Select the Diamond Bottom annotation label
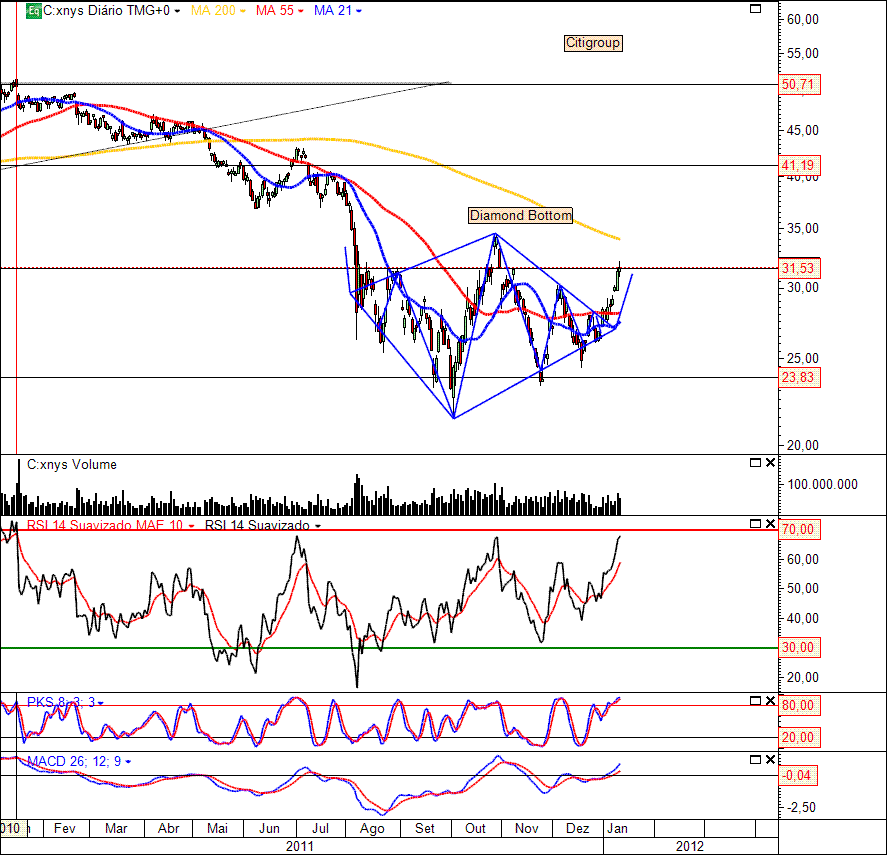This screenshot has width=887, height=855. click(520, 216)
